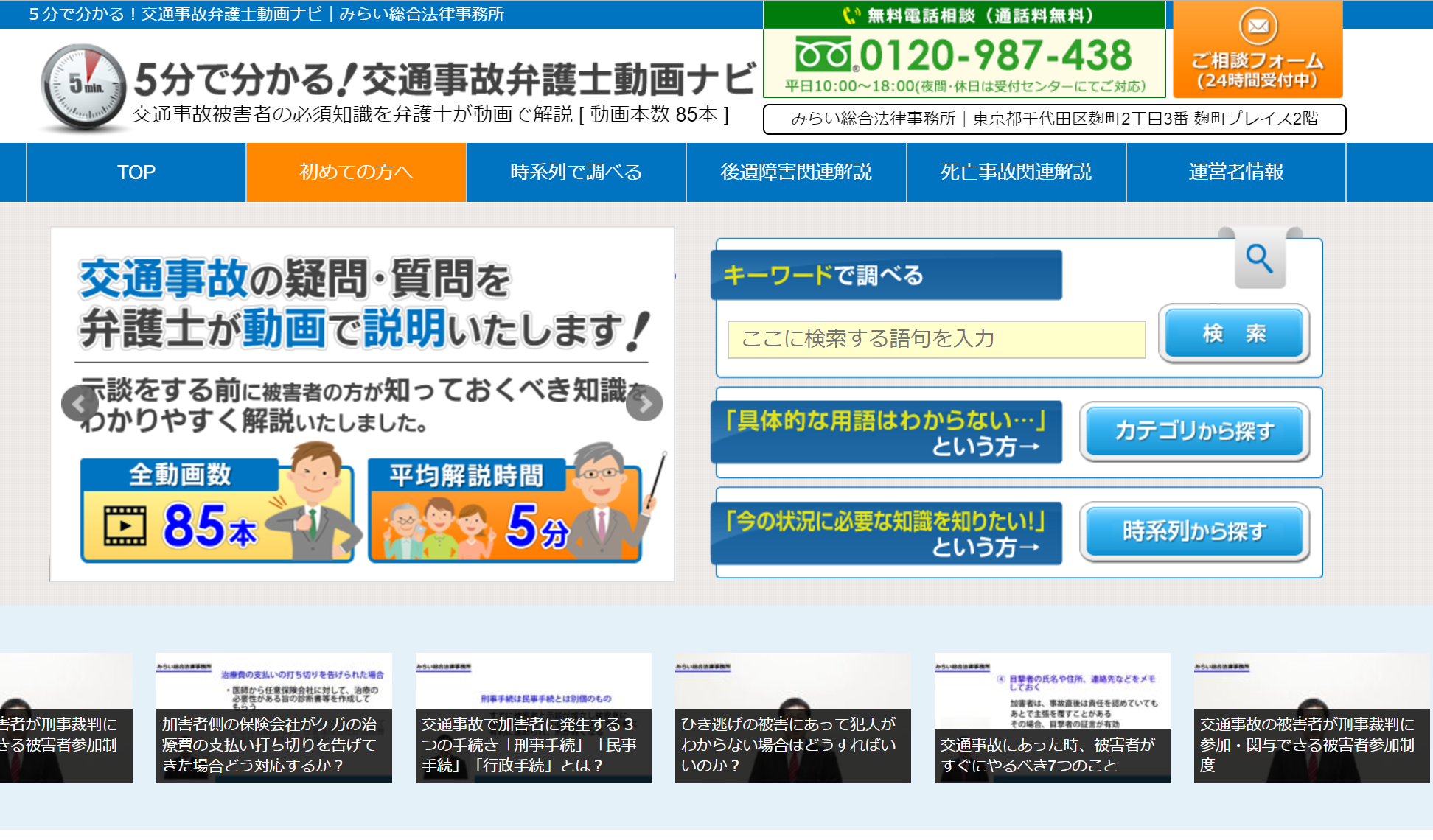The width and height of the screenshot is (1433, 840).
Task: Open the ひき逃げの被害 video thumbnail
Action: (792, 718)
